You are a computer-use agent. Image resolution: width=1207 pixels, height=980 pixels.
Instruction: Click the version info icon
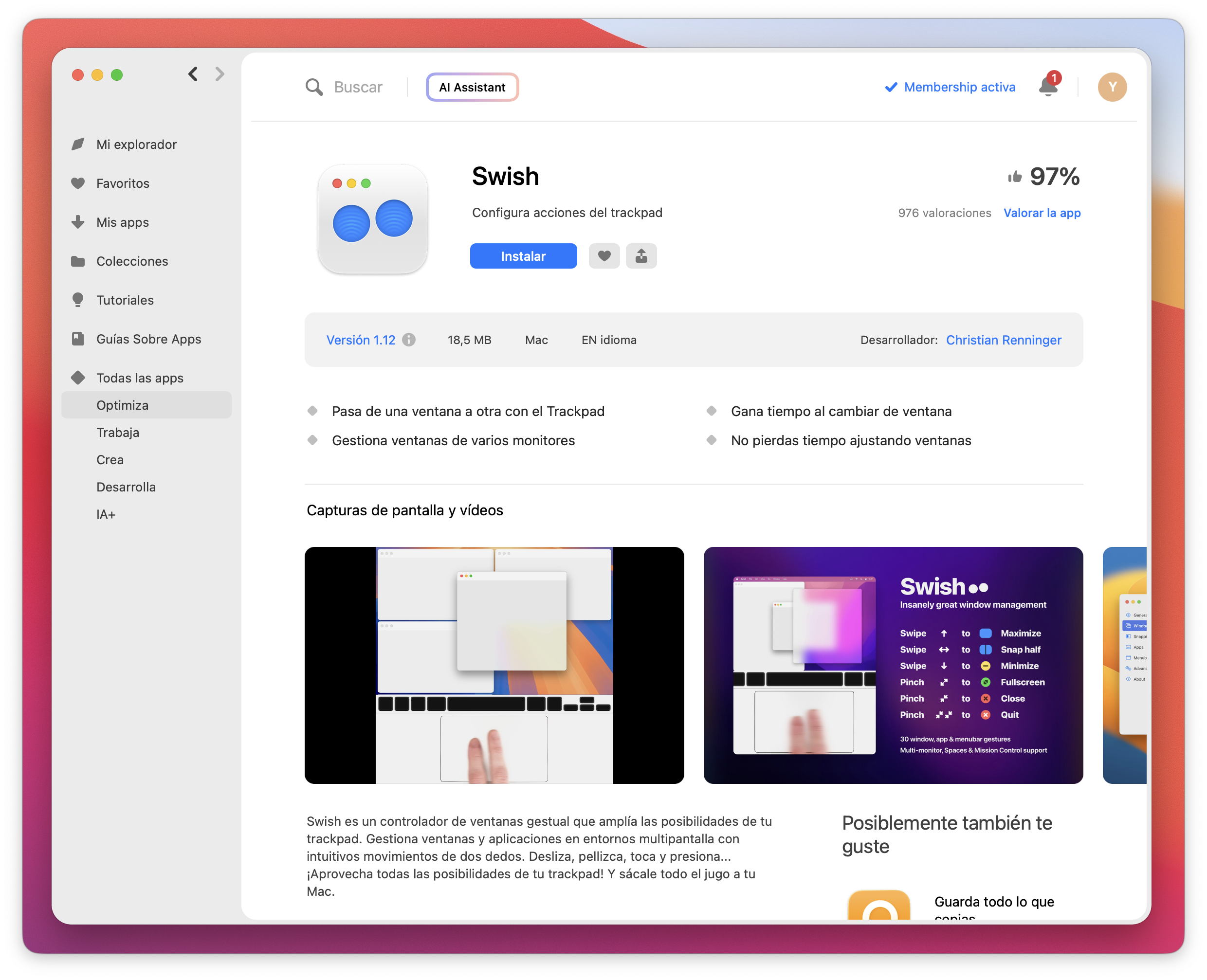(409, 339)
